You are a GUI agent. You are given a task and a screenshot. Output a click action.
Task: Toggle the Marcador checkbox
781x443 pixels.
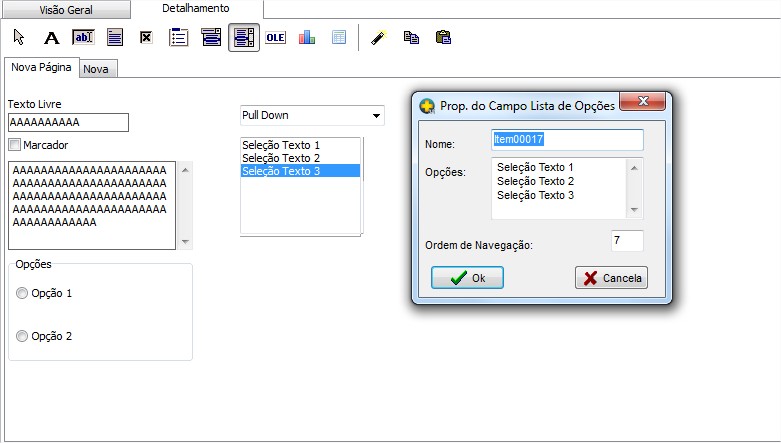point(14,145)
